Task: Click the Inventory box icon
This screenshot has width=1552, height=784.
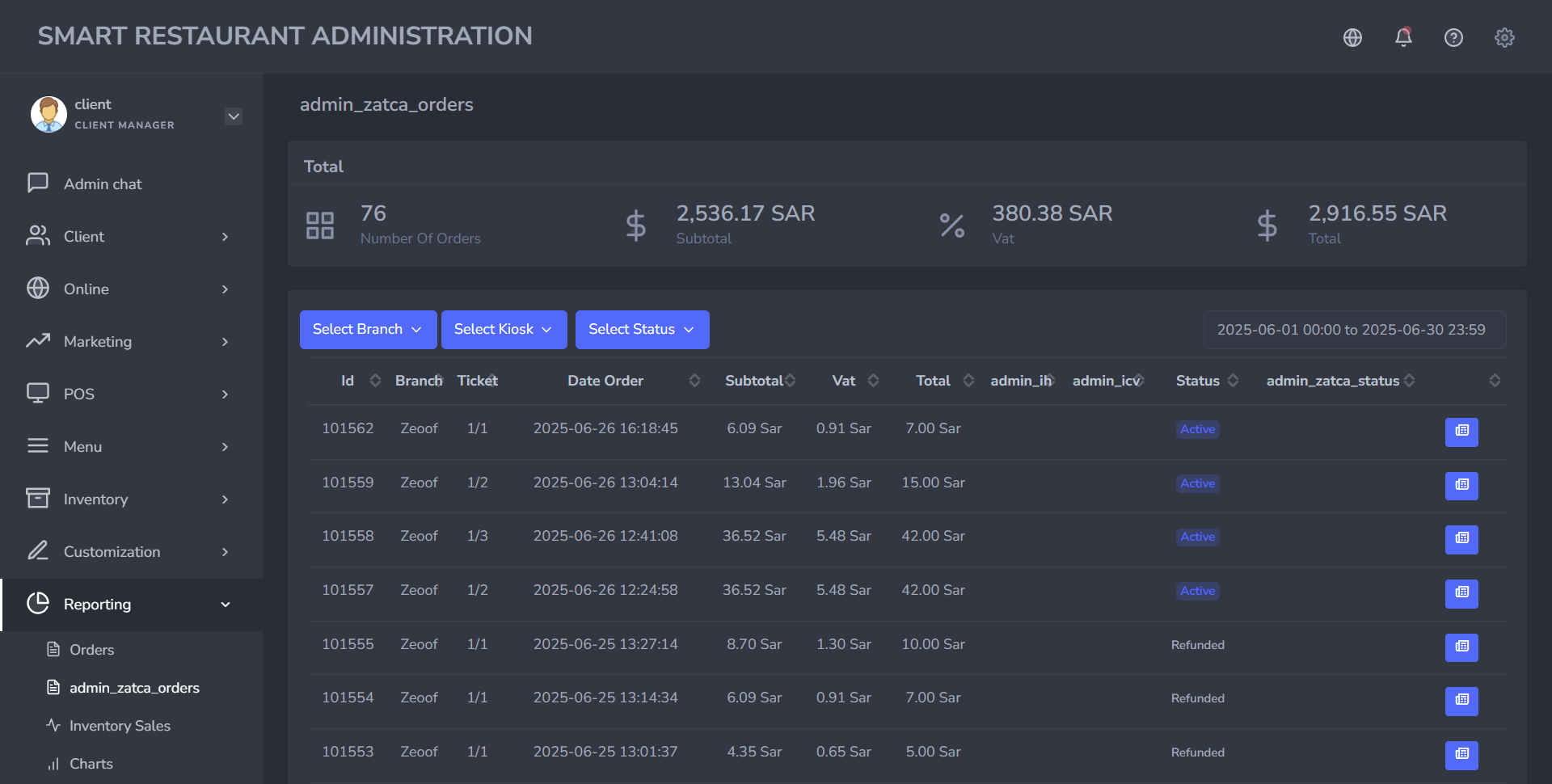Action: click(x=38, y=498)
